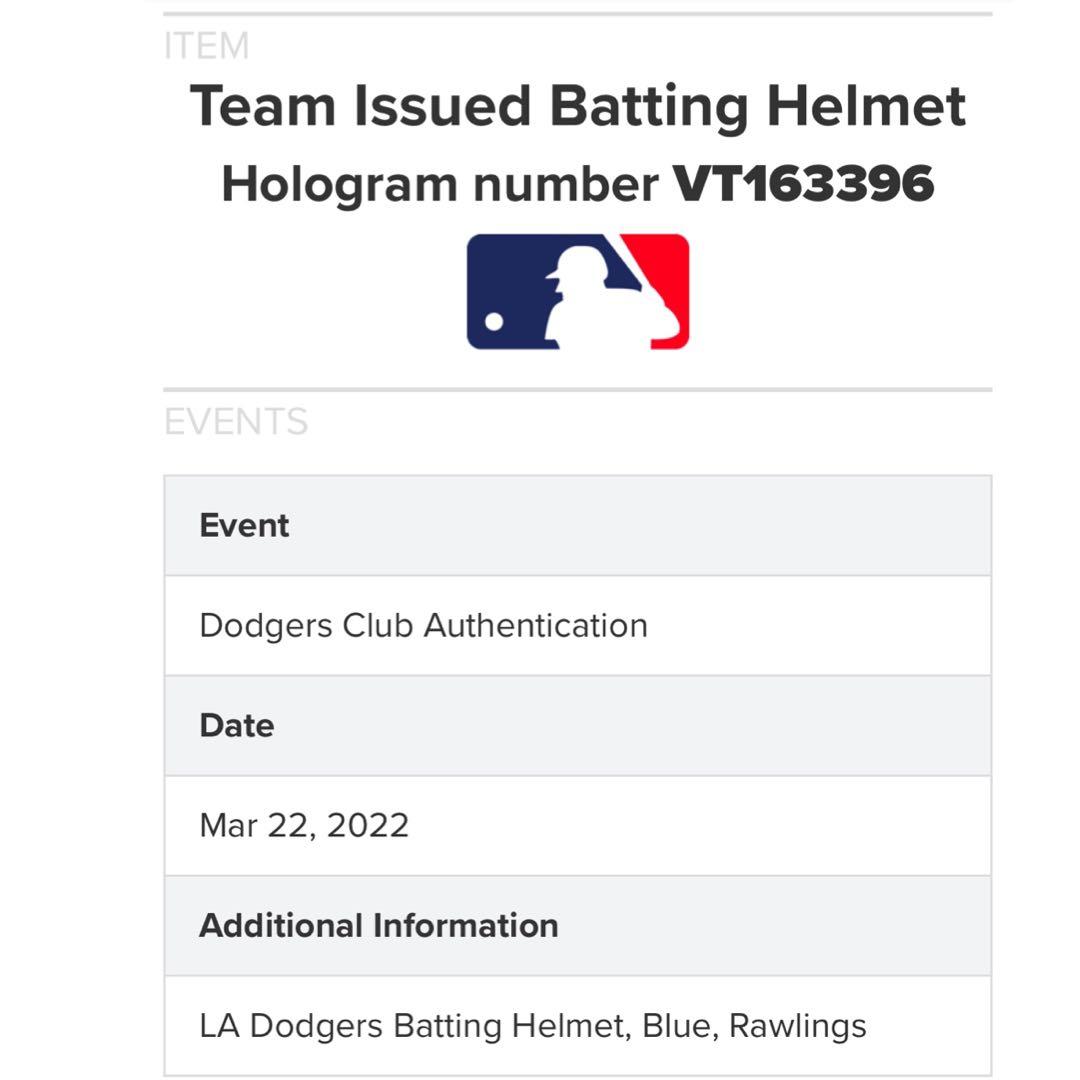Click the year 2022 in date
The height and width of the screenshot is (1080, 1080).
(367, 826)
